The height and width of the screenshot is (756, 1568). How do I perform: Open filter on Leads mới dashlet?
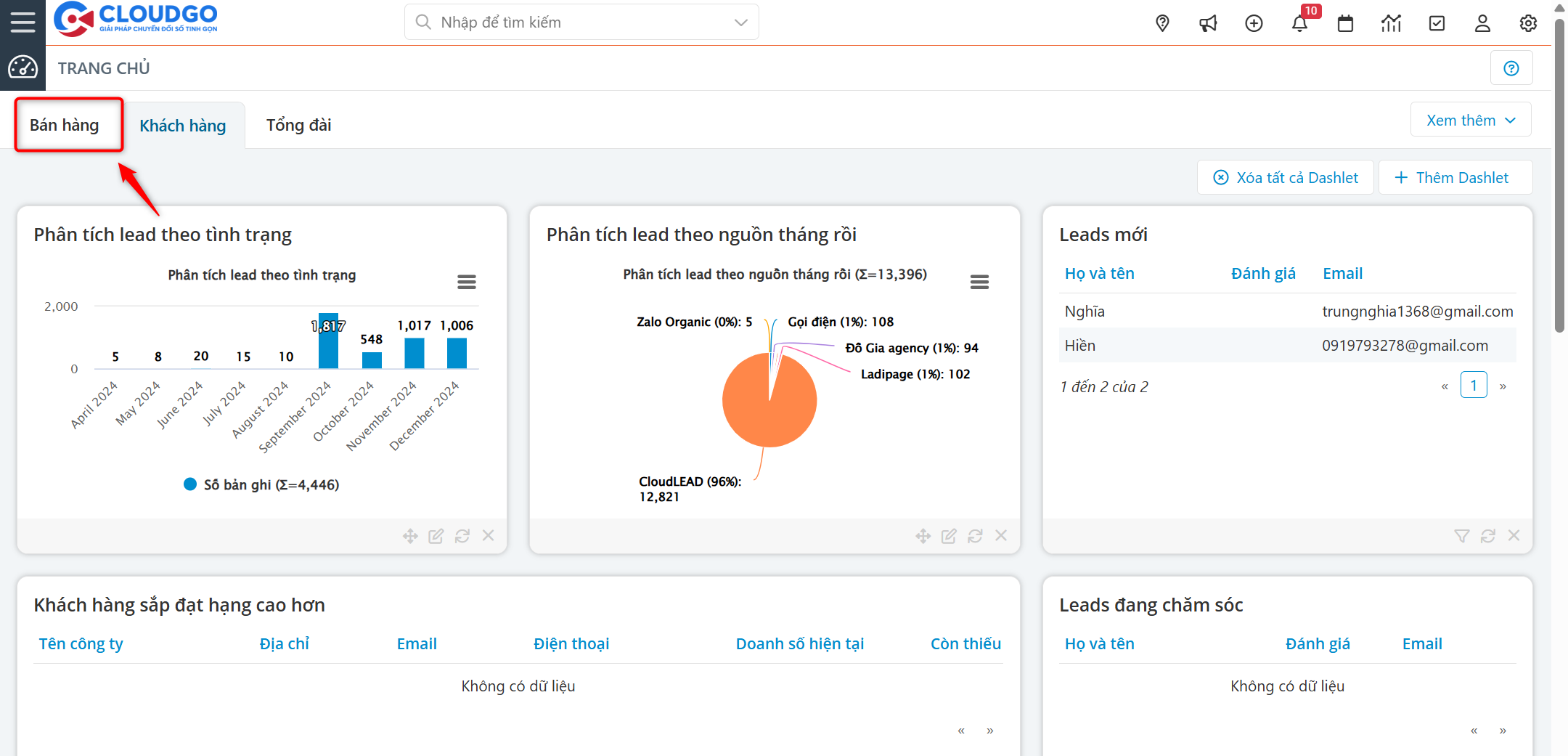1461,536
